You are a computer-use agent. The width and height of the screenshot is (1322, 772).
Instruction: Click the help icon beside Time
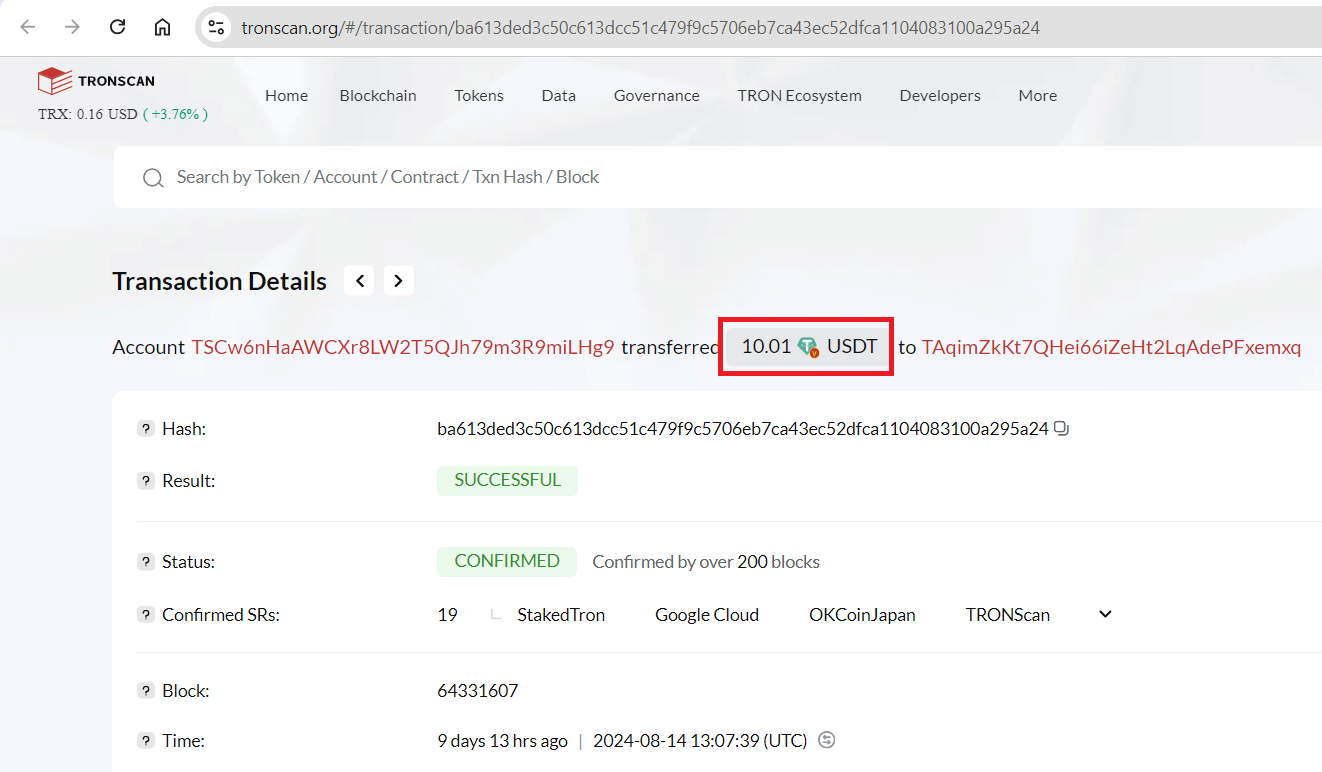(x=146, y=741)
